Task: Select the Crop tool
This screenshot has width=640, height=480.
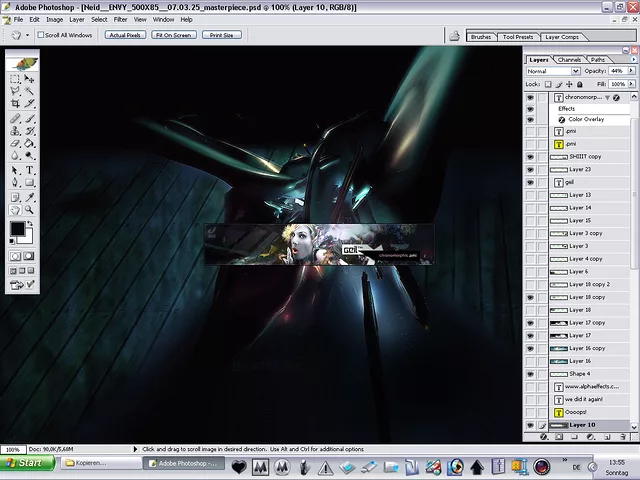Action: [15, 103]
